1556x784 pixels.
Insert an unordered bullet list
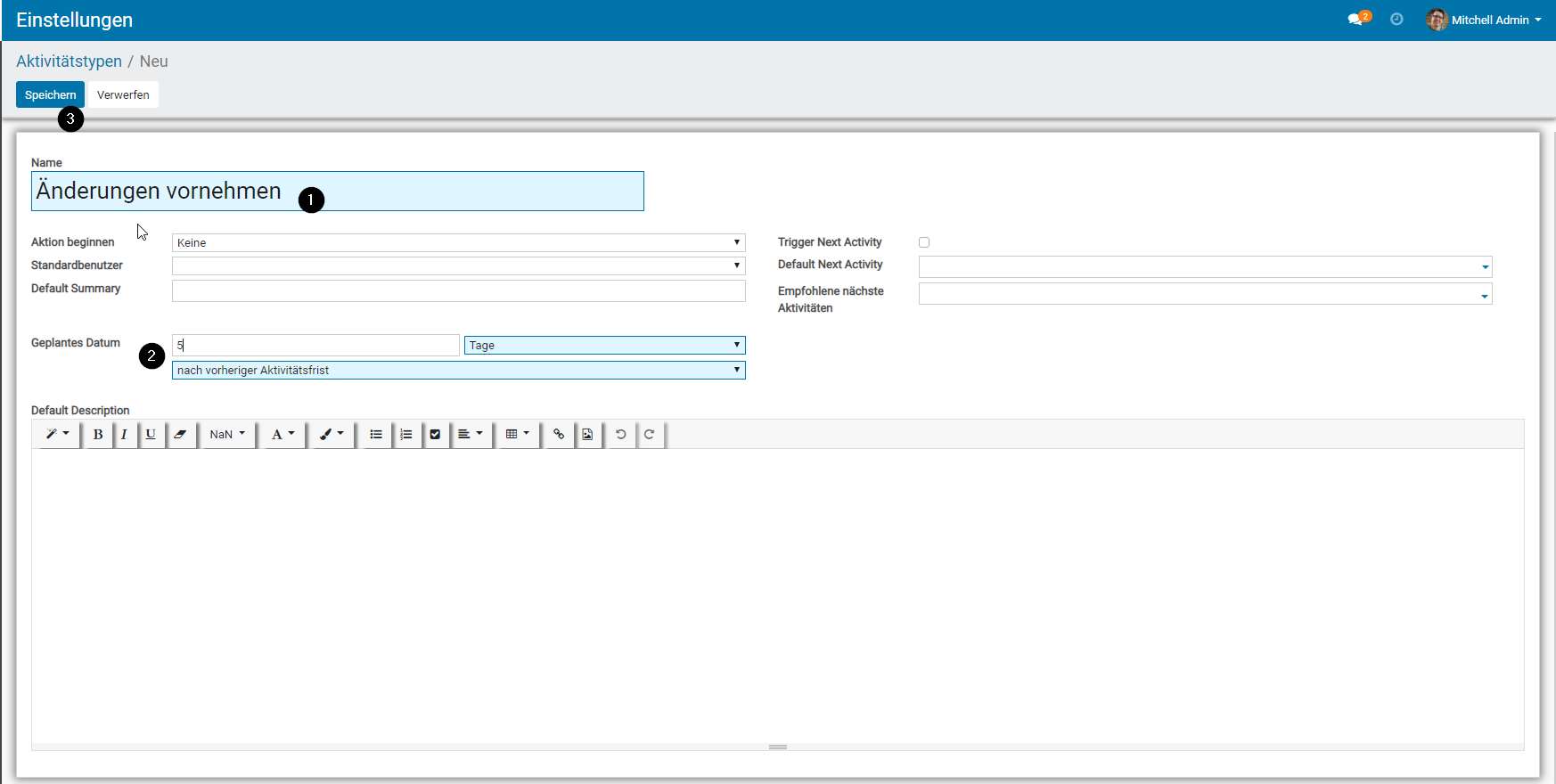point(376,435)
